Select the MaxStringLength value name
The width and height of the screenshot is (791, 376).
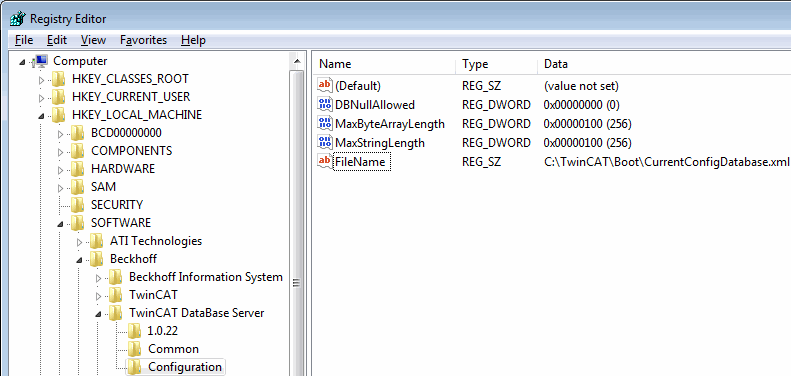click(x=380, y=143)
